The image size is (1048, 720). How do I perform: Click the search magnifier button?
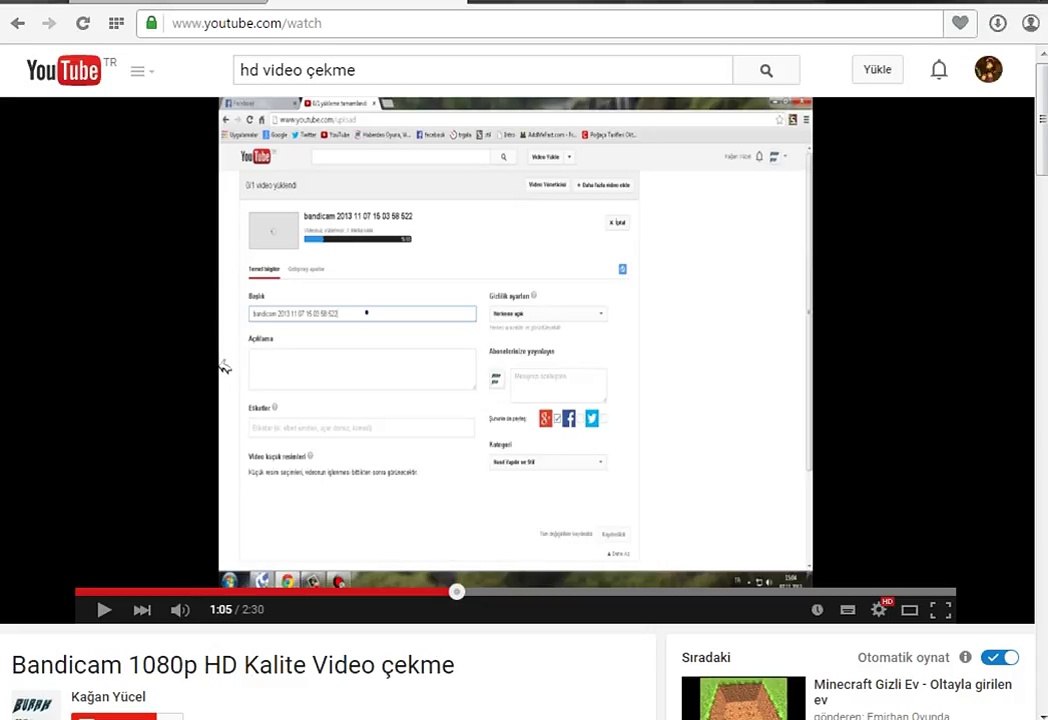coord(766,70)
